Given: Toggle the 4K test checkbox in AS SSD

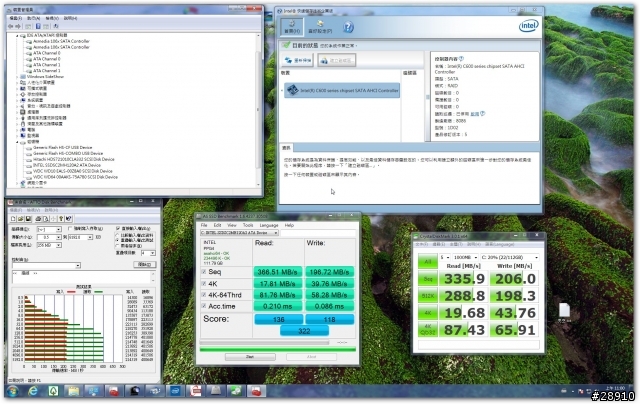Looking at the screenshot, I should (x=204, y=283).
